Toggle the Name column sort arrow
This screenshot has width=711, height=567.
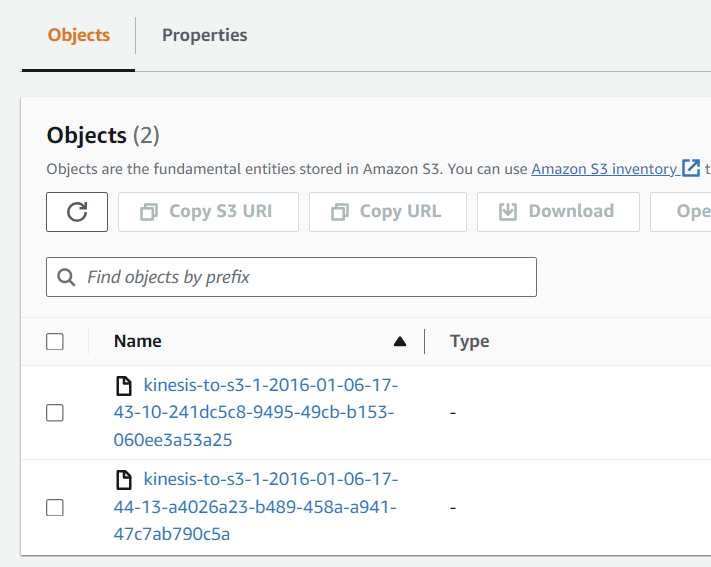click(x=400, y=342)
